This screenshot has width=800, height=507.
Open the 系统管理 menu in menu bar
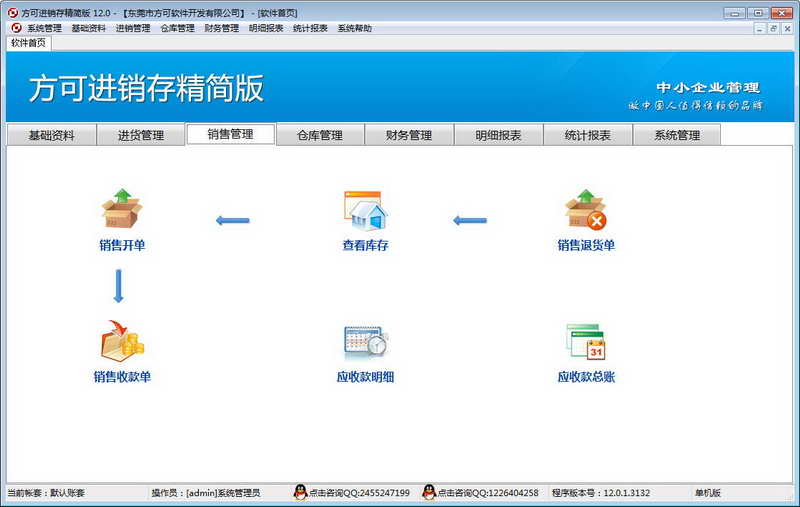click(45, 29)
